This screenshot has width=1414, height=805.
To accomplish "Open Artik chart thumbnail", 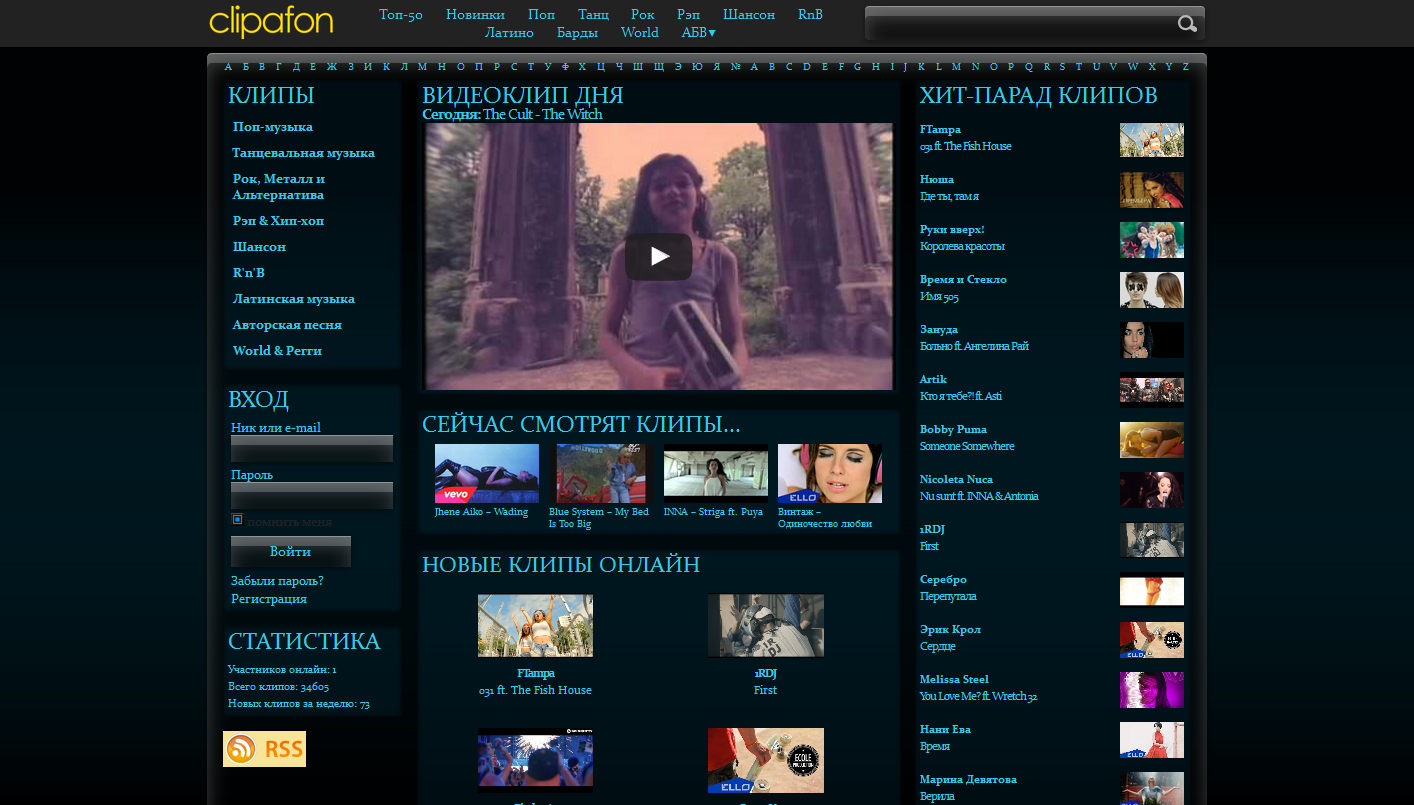I will pos(1152,390).
